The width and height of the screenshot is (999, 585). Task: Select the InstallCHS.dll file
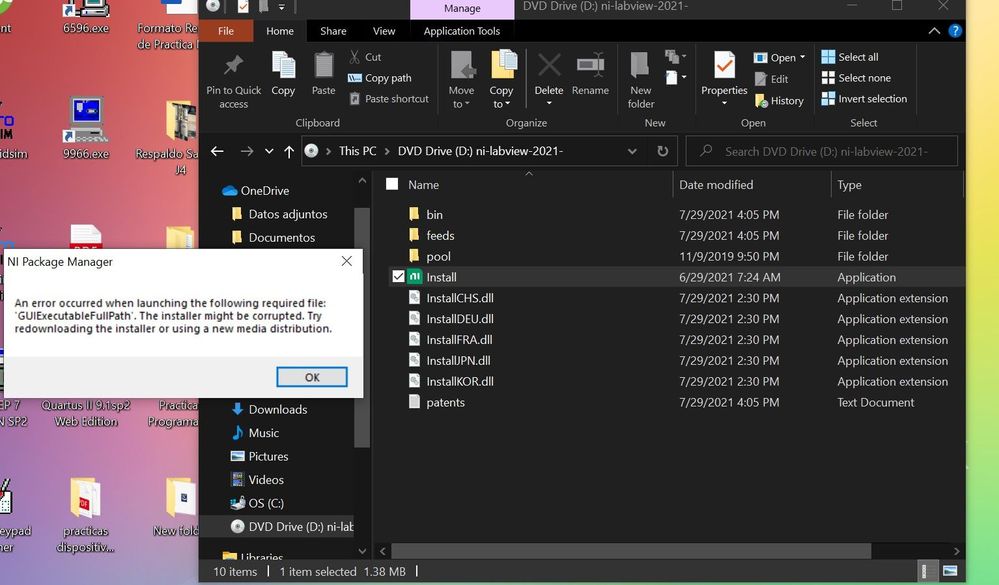point(459,298)
